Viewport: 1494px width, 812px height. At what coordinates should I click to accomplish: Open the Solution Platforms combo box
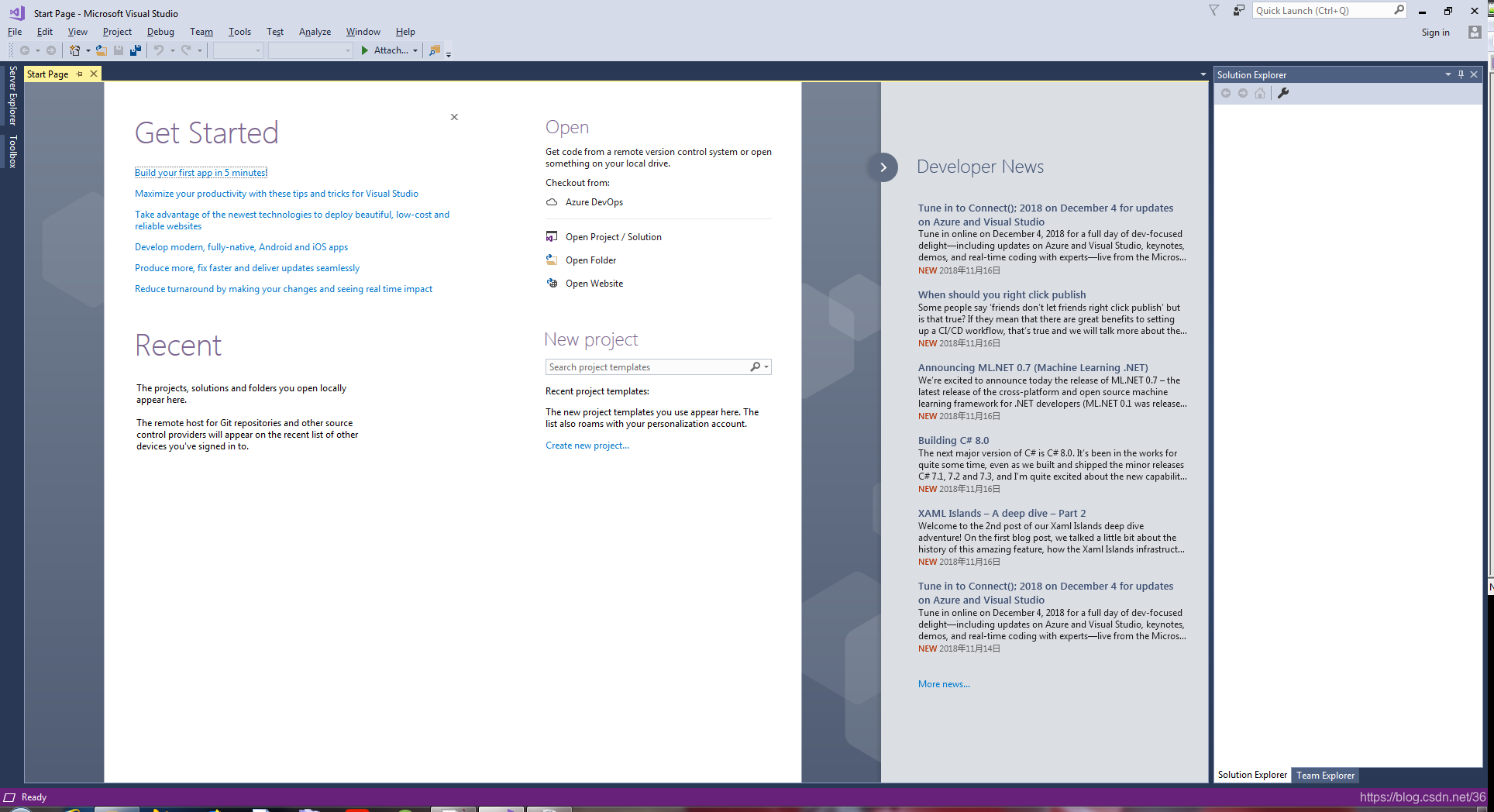point(310,50)
